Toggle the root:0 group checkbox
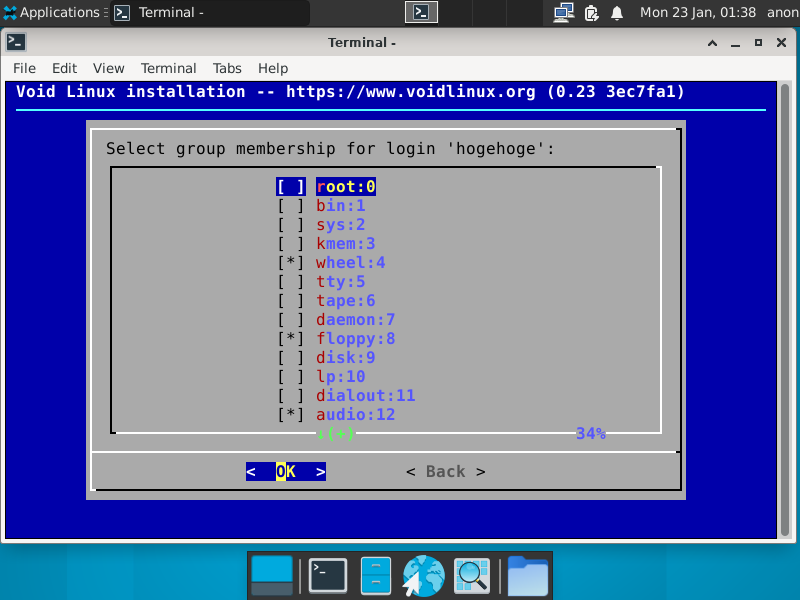This screenshot has width=800, height=600. (x=291, y=187)
